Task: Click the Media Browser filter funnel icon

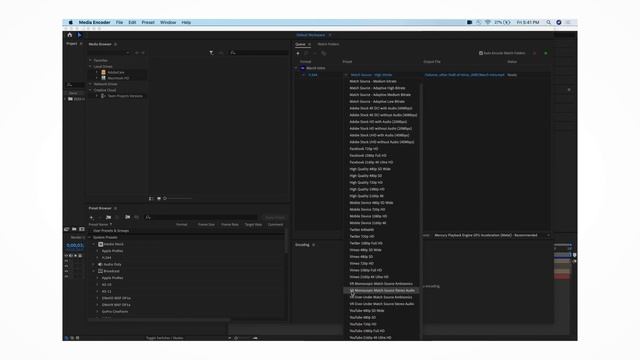Action: point(211,53)
